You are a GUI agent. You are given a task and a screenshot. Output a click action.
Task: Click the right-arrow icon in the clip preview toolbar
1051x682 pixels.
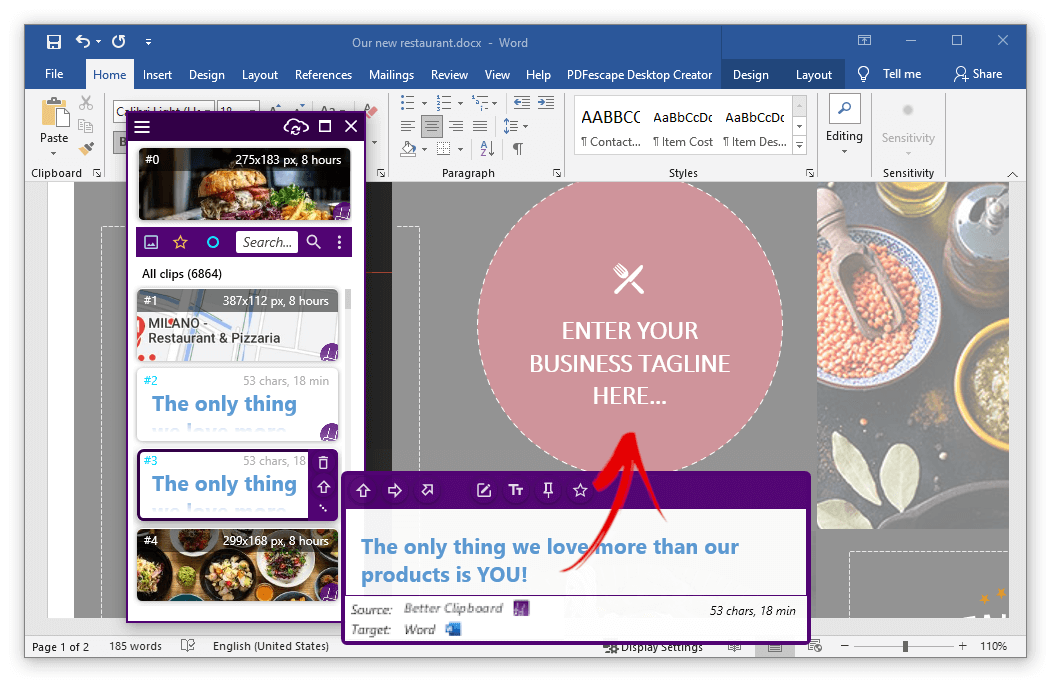tap(395, 490)
